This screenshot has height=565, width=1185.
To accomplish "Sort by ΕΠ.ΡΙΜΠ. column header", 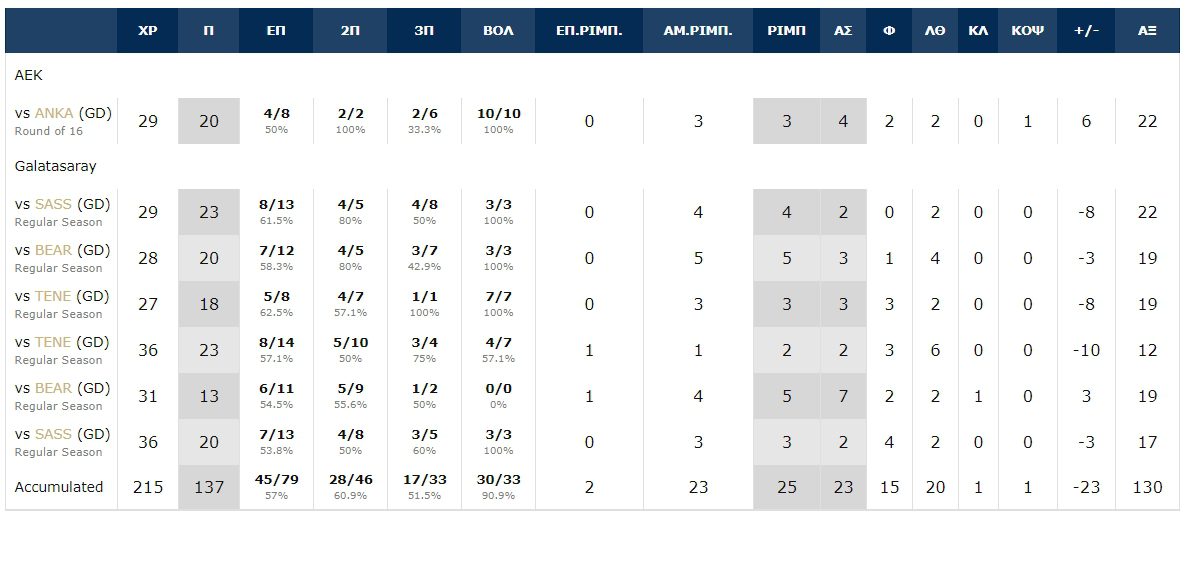I will pos(589,31).
